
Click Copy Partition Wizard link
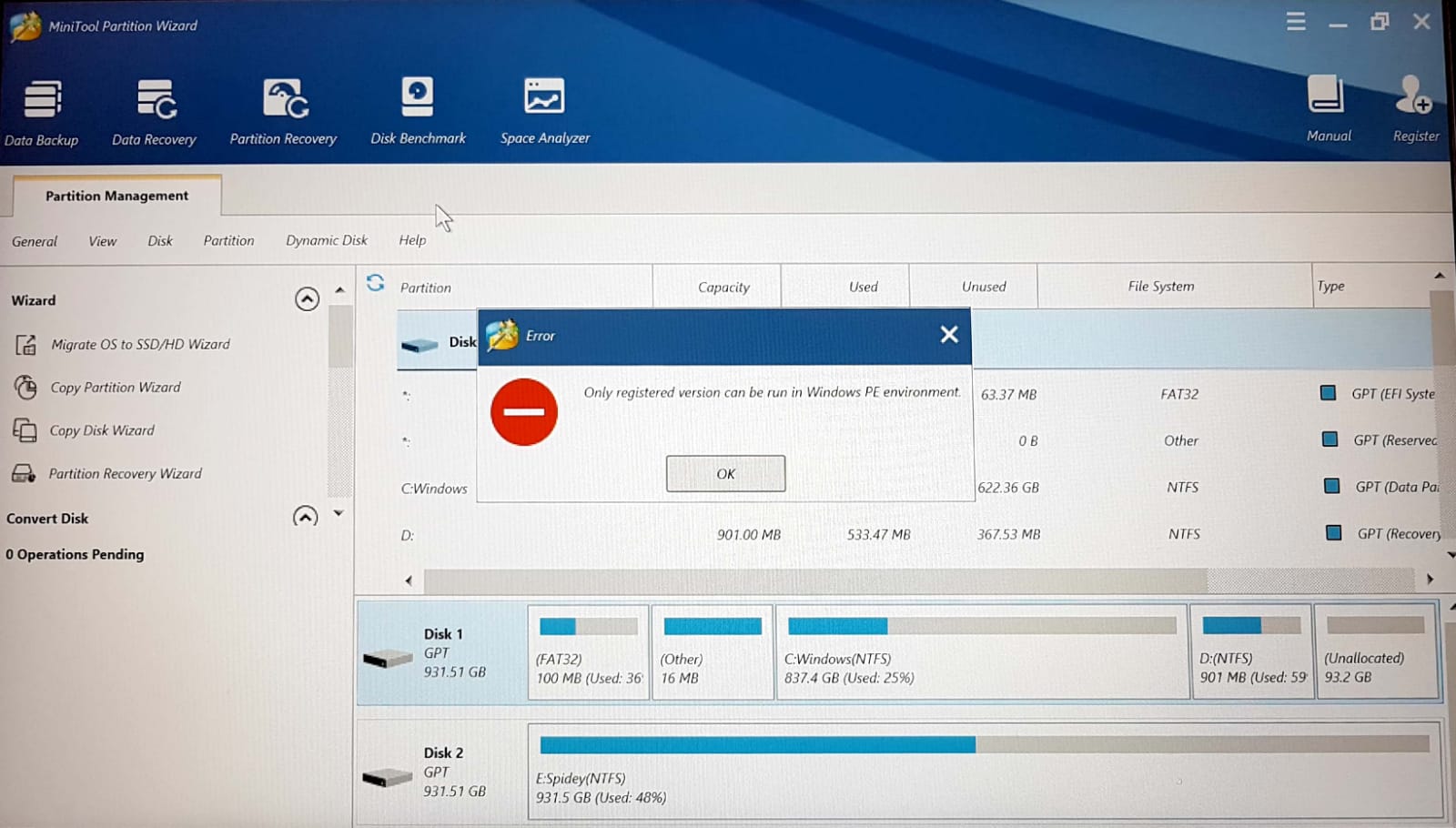pos(116,388)
